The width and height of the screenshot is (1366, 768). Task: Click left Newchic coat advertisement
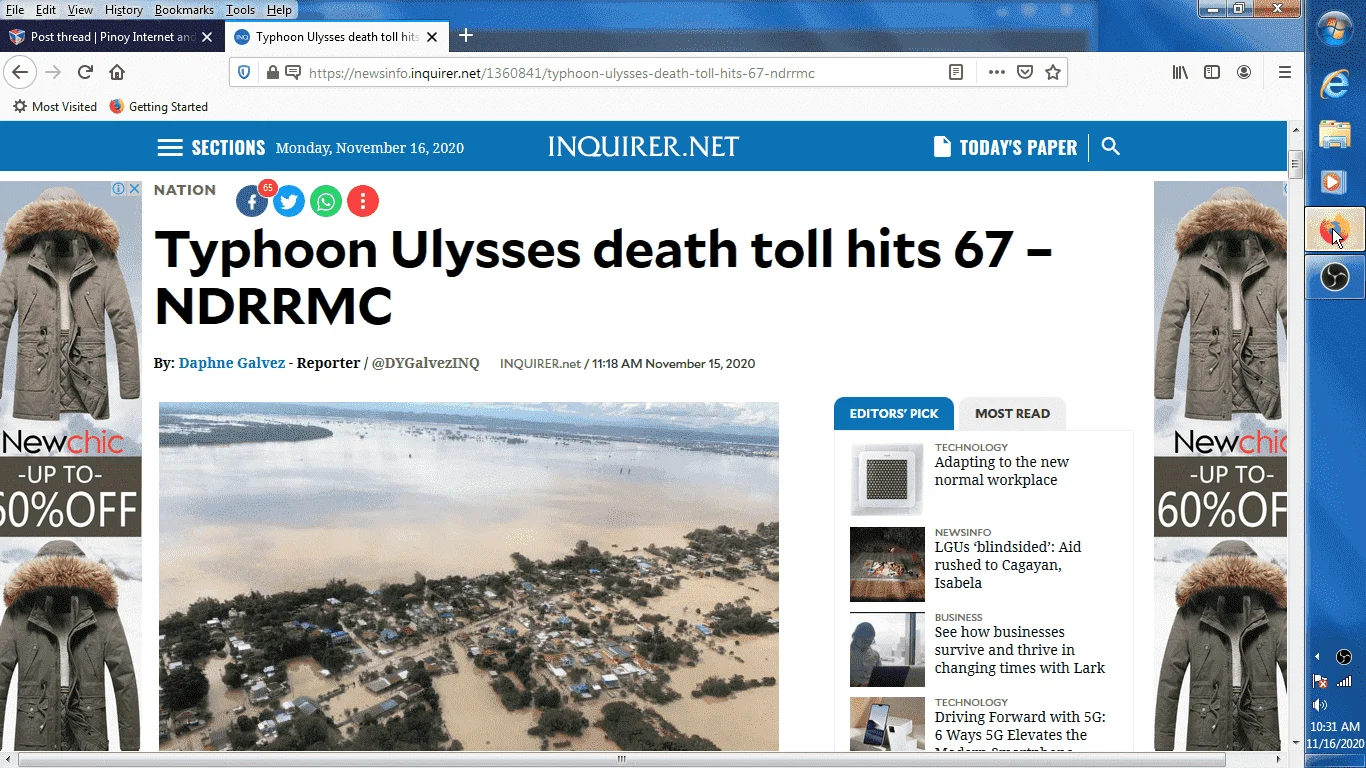[x=70, y=466]
